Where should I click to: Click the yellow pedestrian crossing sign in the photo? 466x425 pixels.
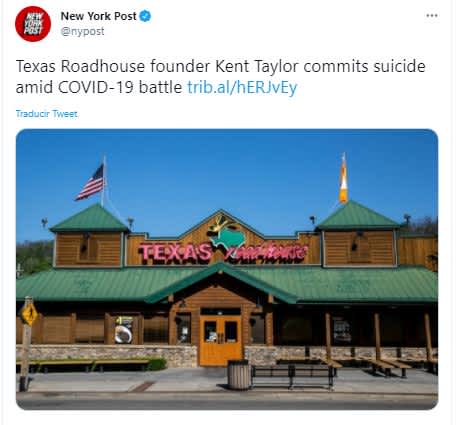[x=29, y=313]
